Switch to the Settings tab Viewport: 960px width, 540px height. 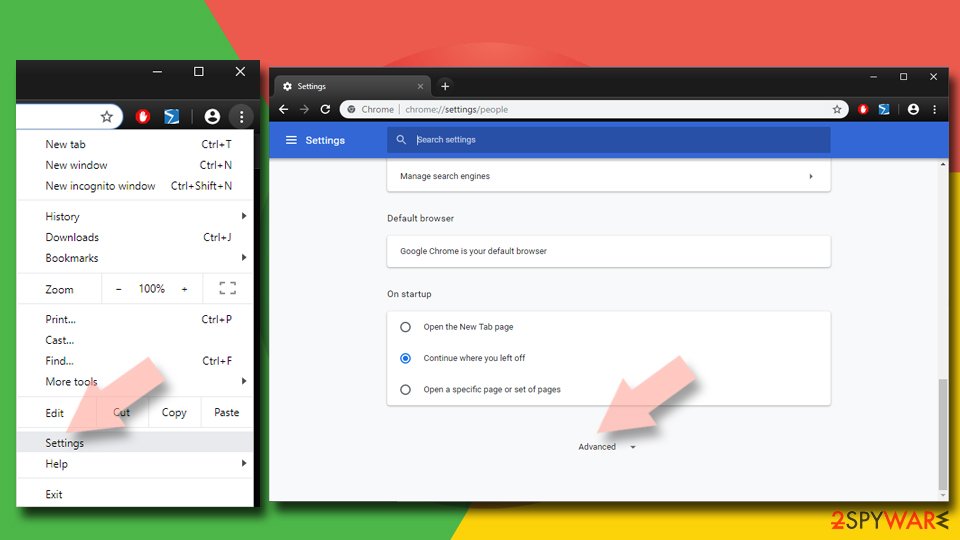pyautogui.click(x=352, y=86)
